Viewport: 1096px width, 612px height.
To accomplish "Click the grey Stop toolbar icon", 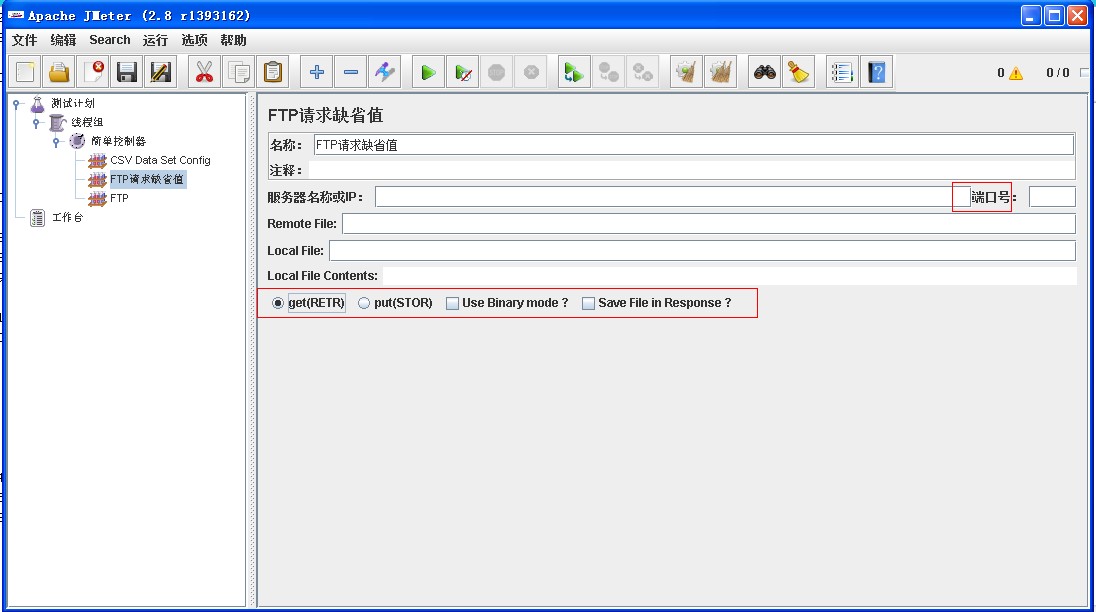I will coord(496,72).
